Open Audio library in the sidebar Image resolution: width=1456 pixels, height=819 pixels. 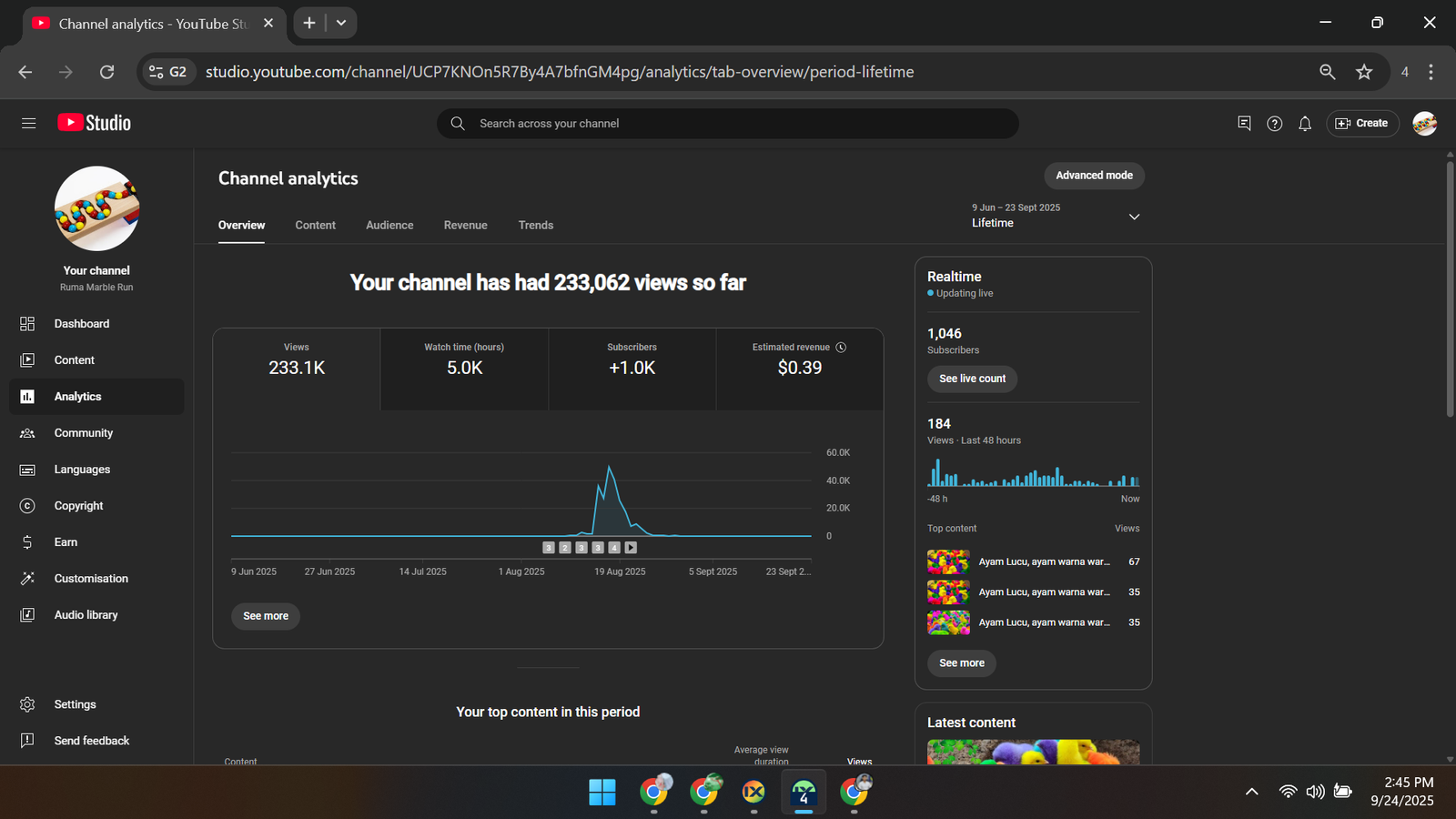(86, 615)
